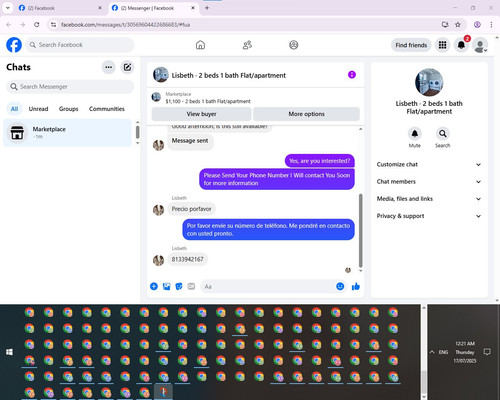
Task: Open conversation information purple icon
Action: tap(352, 75)
